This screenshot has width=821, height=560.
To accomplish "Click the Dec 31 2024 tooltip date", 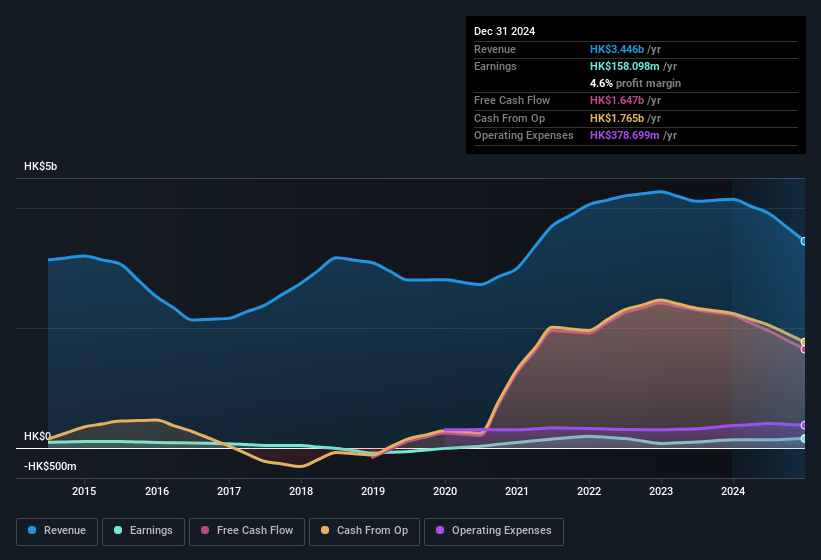I will [504, 31].
